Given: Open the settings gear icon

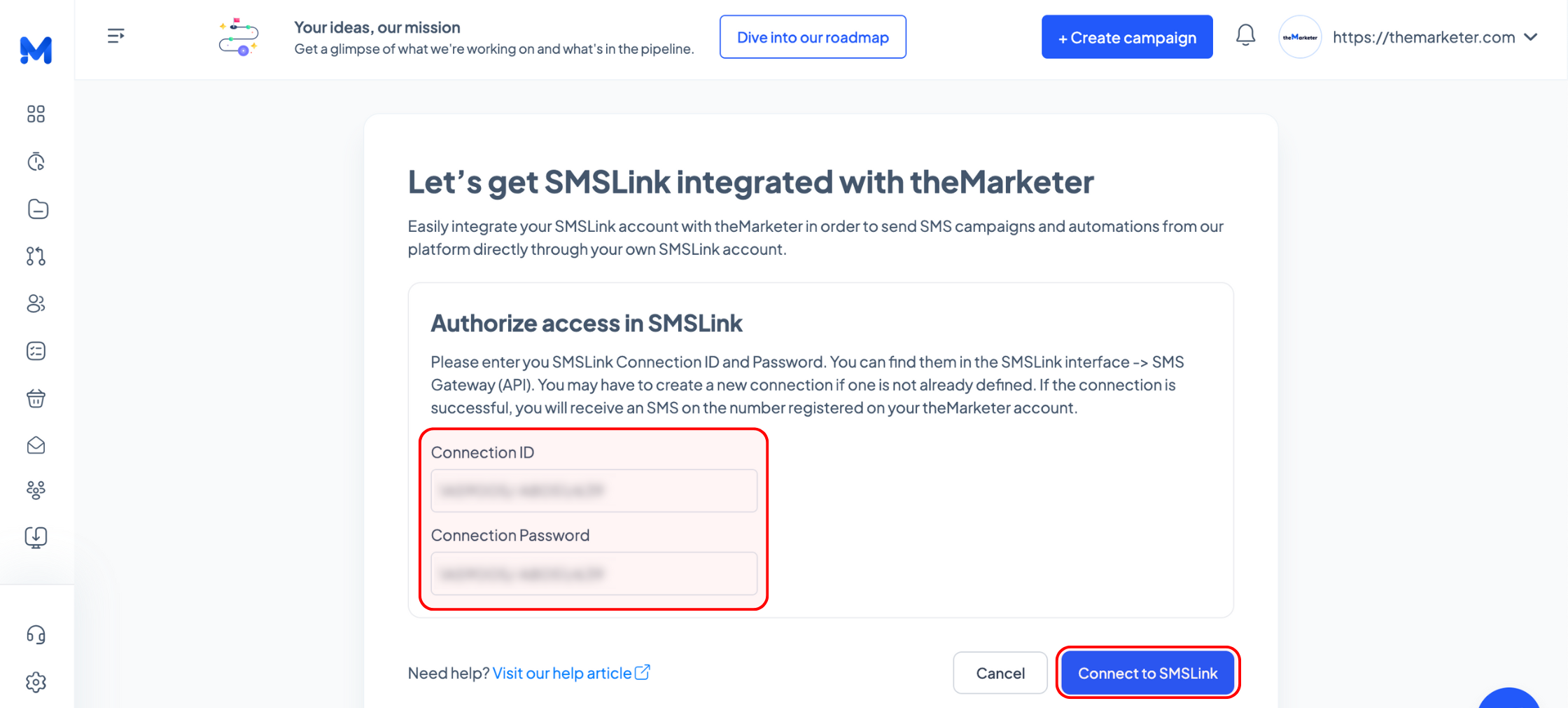Looking at the screenshot, I should (x=36, y=682).
